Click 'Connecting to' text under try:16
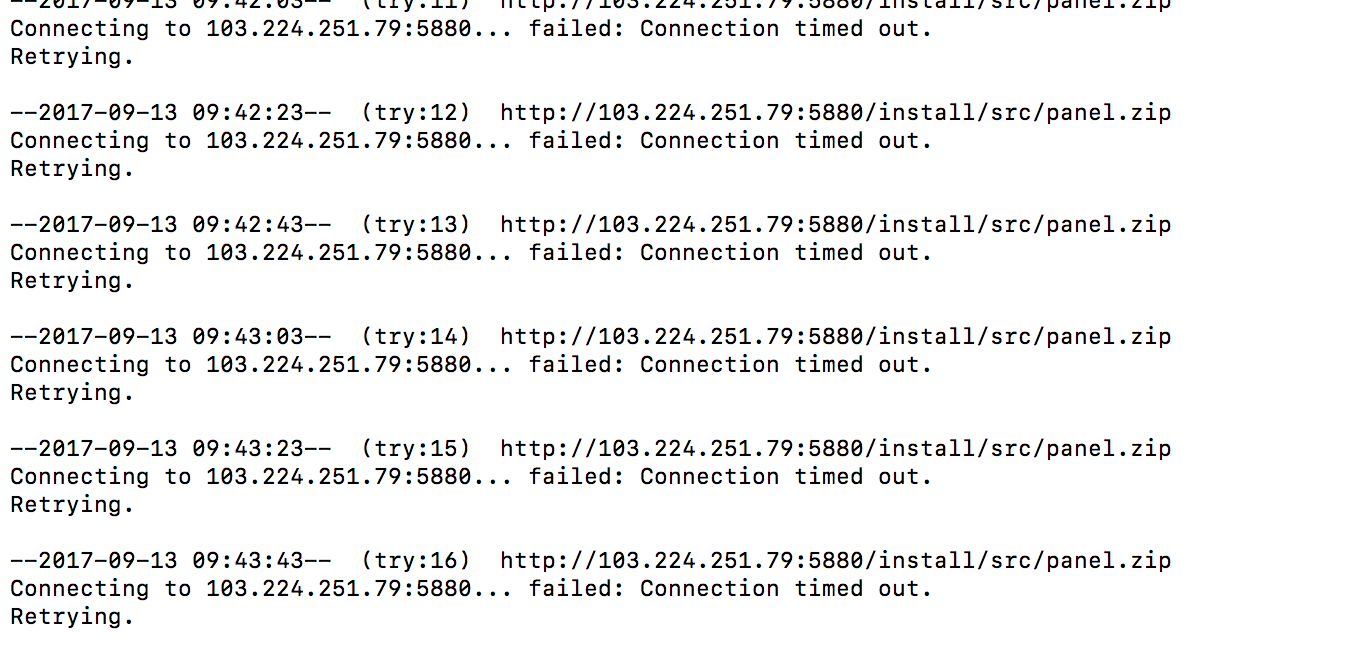The image size is (1346, 656). click(101, 588)
